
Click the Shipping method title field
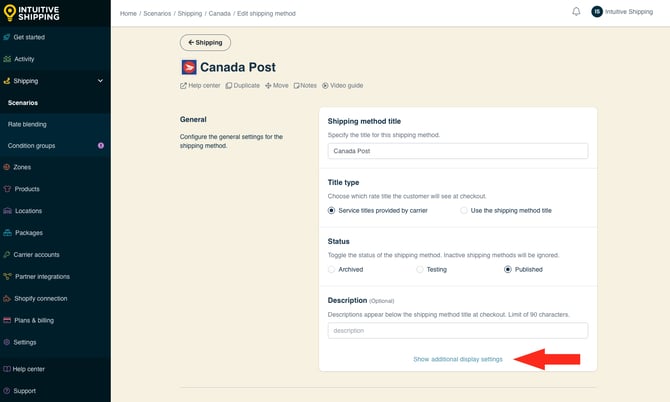(x=458, y=151)
